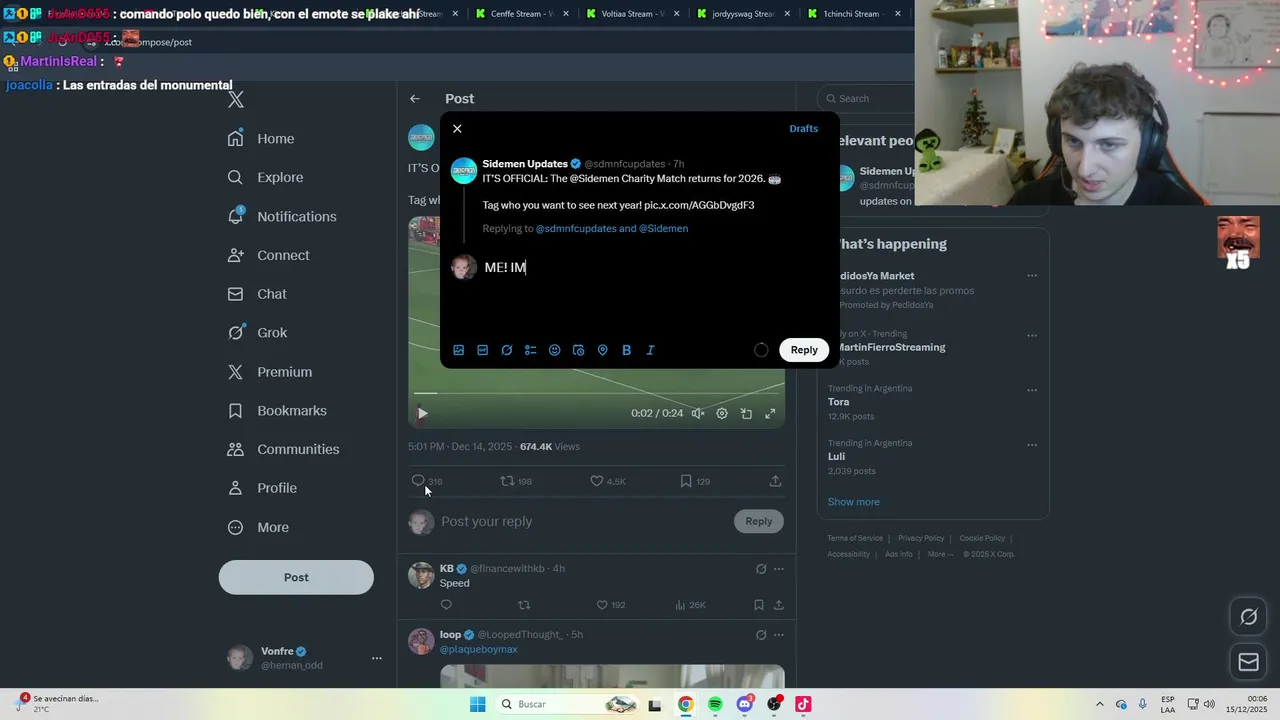Viewport: 1280px width, 720px height.
Task: Click the large Post button in sidebar
Action: [x=296, y=577]
